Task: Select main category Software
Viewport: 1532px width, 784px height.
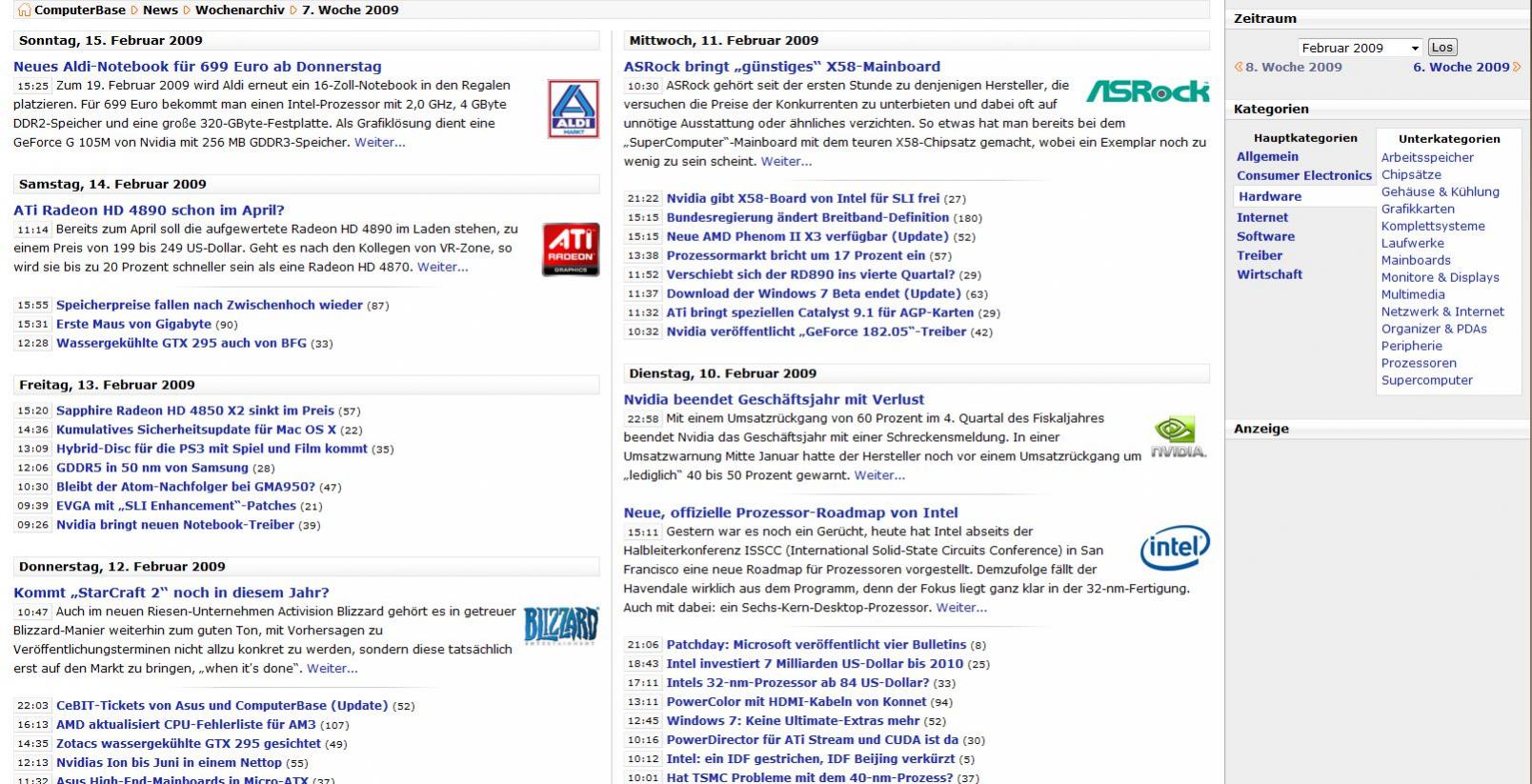Action: (x=1266, y=236)
